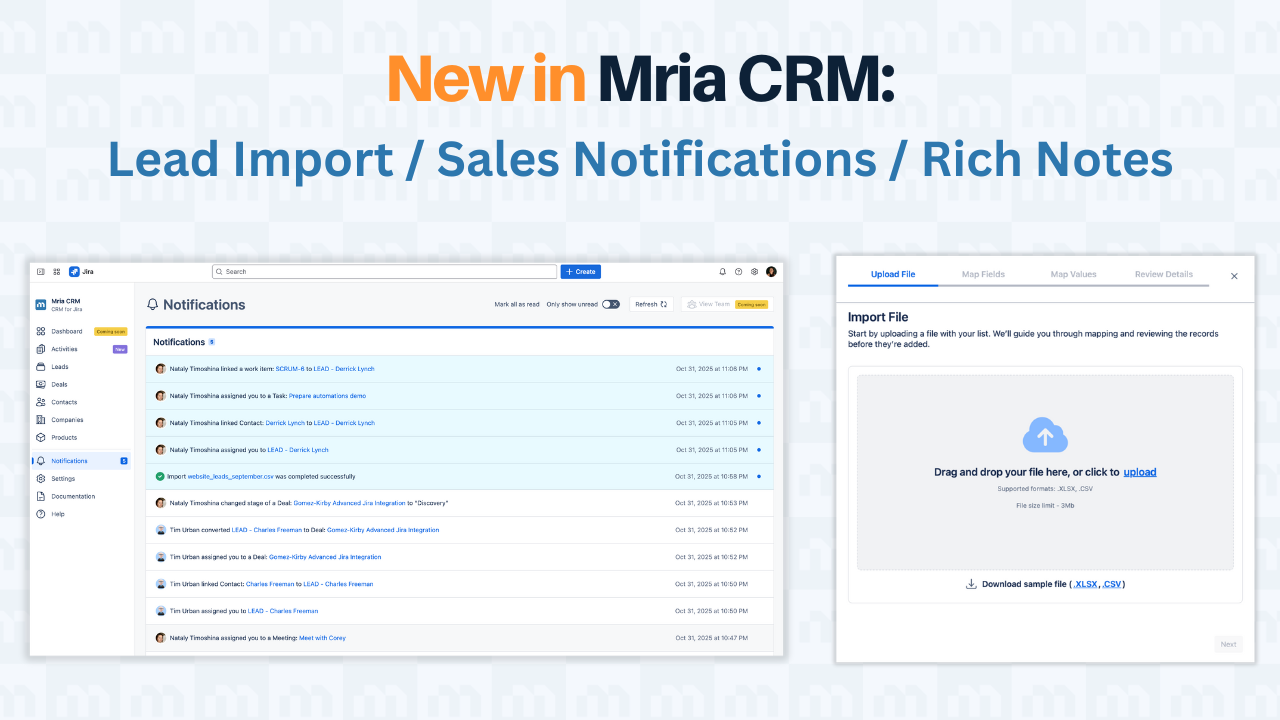The height and width of the screenshot is (720, 1280).
Task: Open the SCRUM-6 work item link
Action: [x=290, y=369]
